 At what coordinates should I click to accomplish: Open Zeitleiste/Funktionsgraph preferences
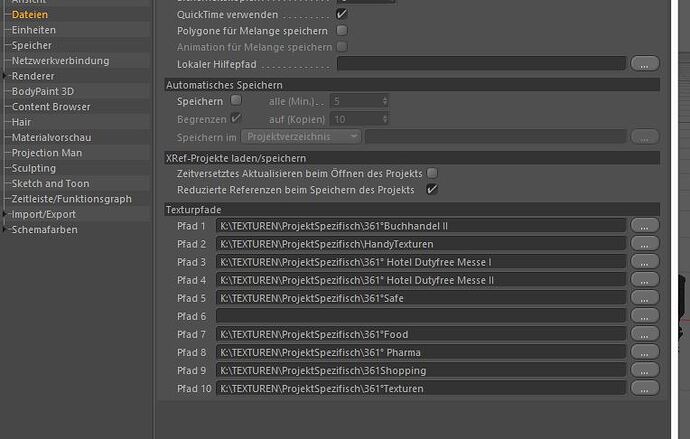71,199
